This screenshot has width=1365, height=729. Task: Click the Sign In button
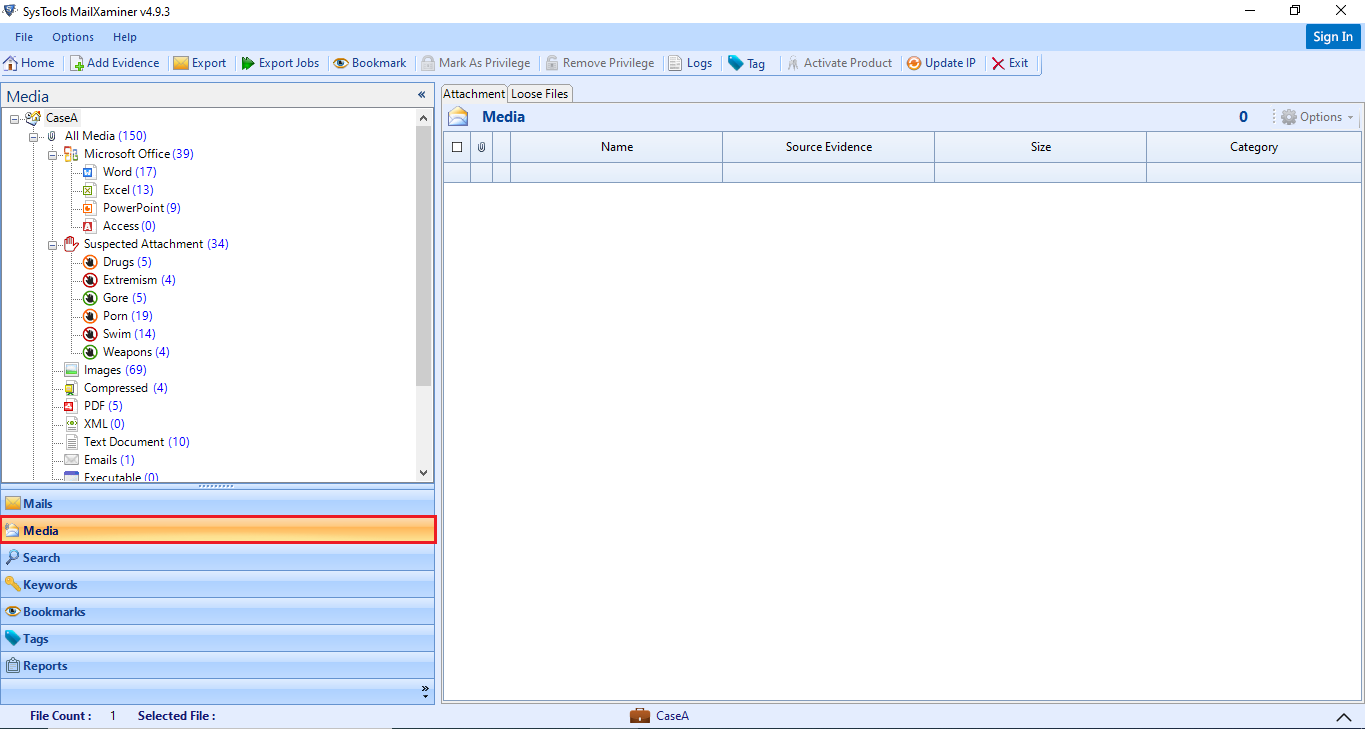1333,37
